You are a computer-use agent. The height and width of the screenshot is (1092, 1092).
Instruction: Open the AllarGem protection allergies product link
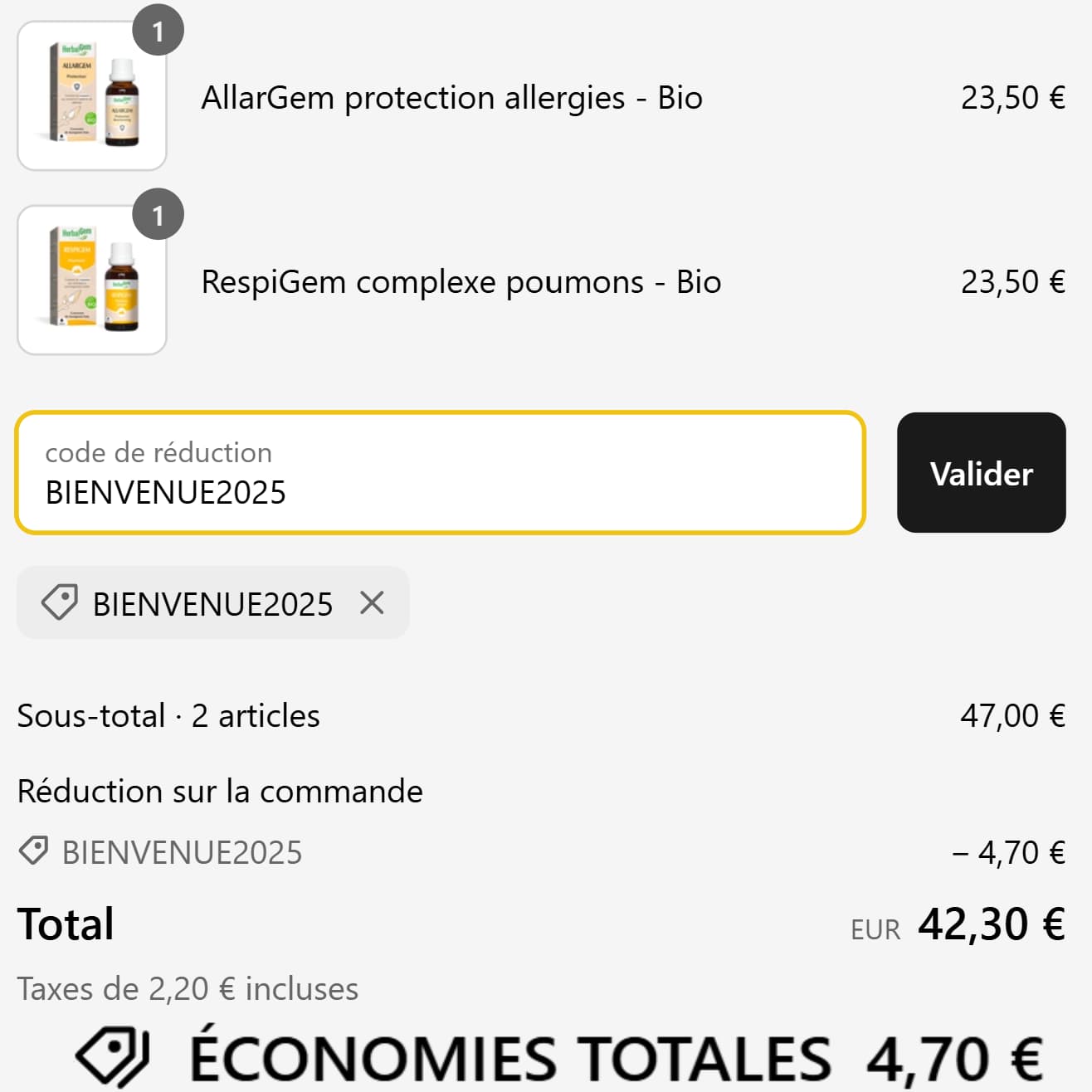451,97
